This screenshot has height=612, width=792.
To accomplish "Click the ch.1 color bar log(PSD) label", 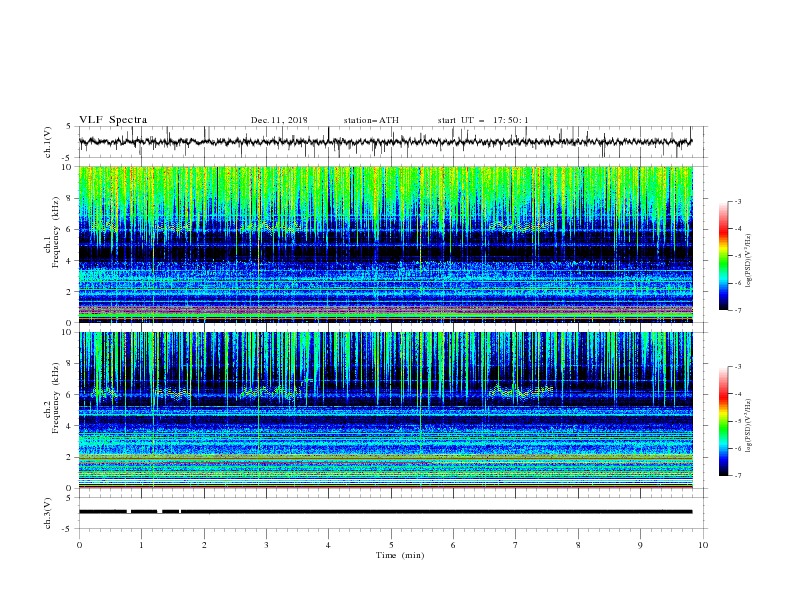I will pos(749,261).
